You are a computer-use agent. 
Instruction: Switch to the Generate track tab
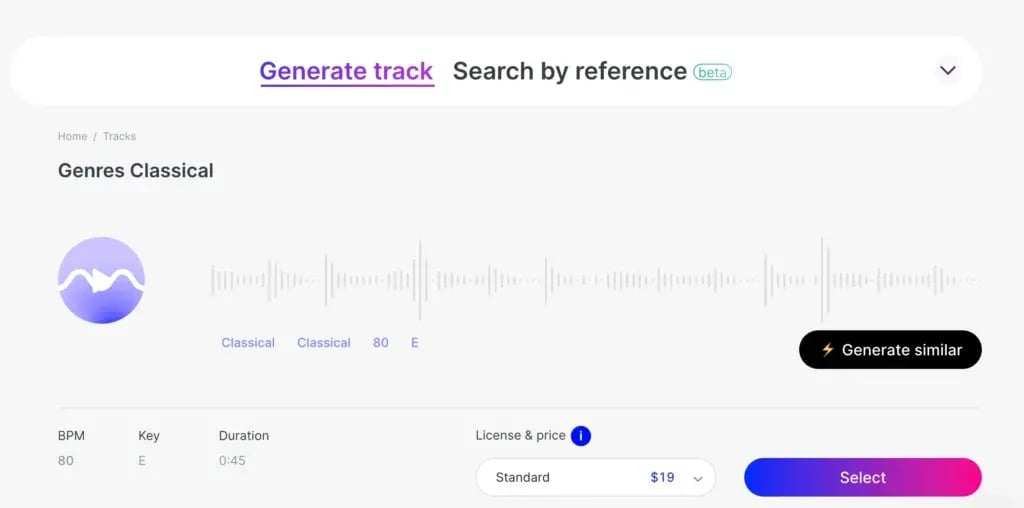point(346,71)
